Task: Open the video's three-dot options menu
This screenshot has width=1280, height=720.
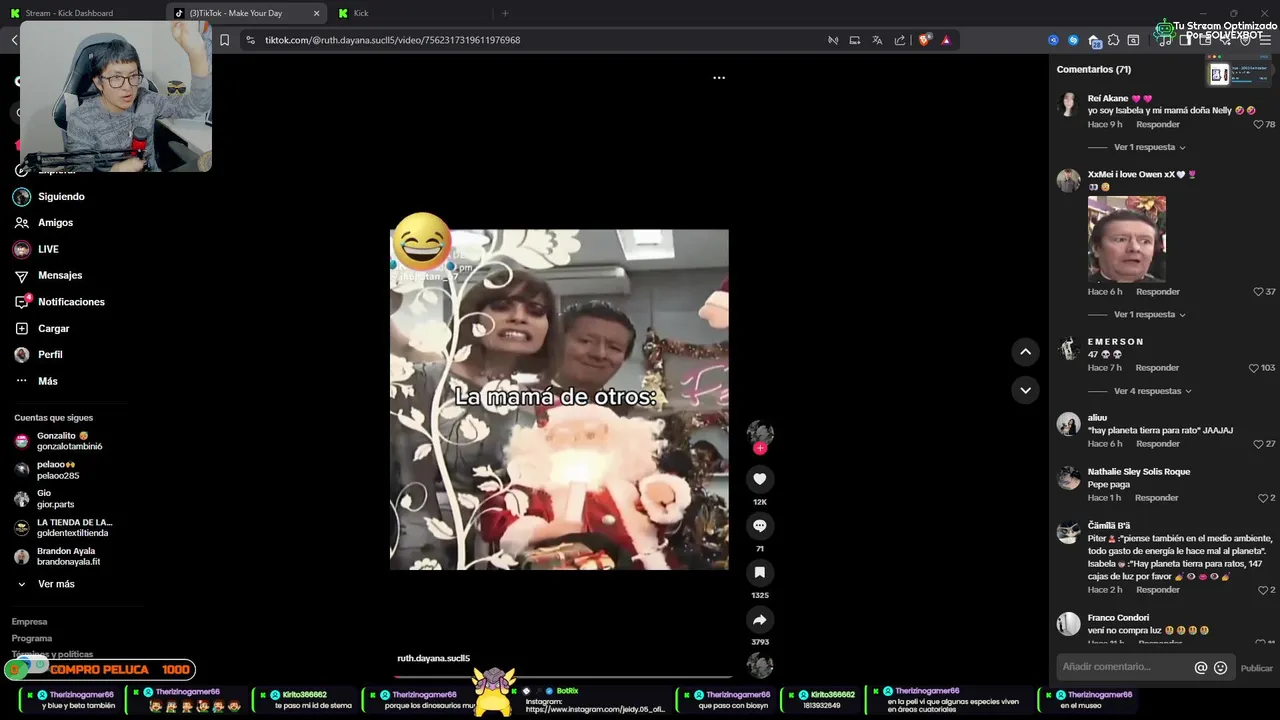Action: pos(719,77)
